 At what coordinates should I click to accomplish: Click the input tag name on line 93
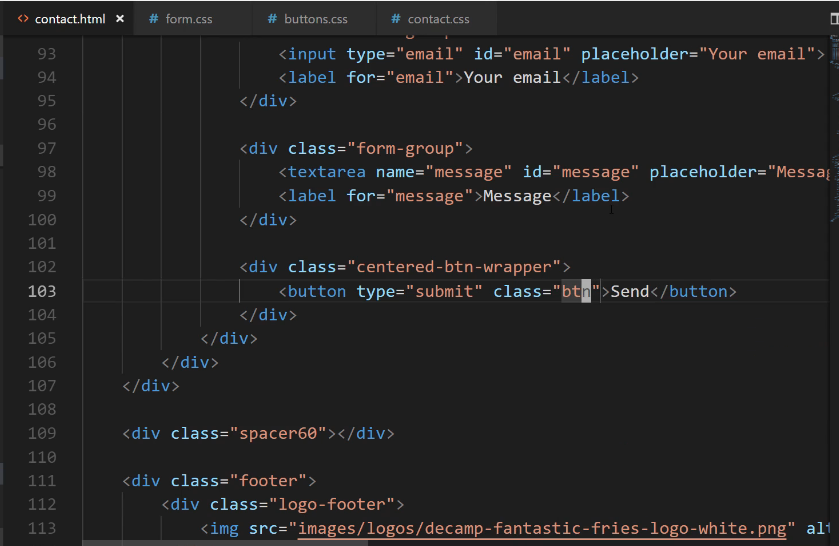click(312, 54)
